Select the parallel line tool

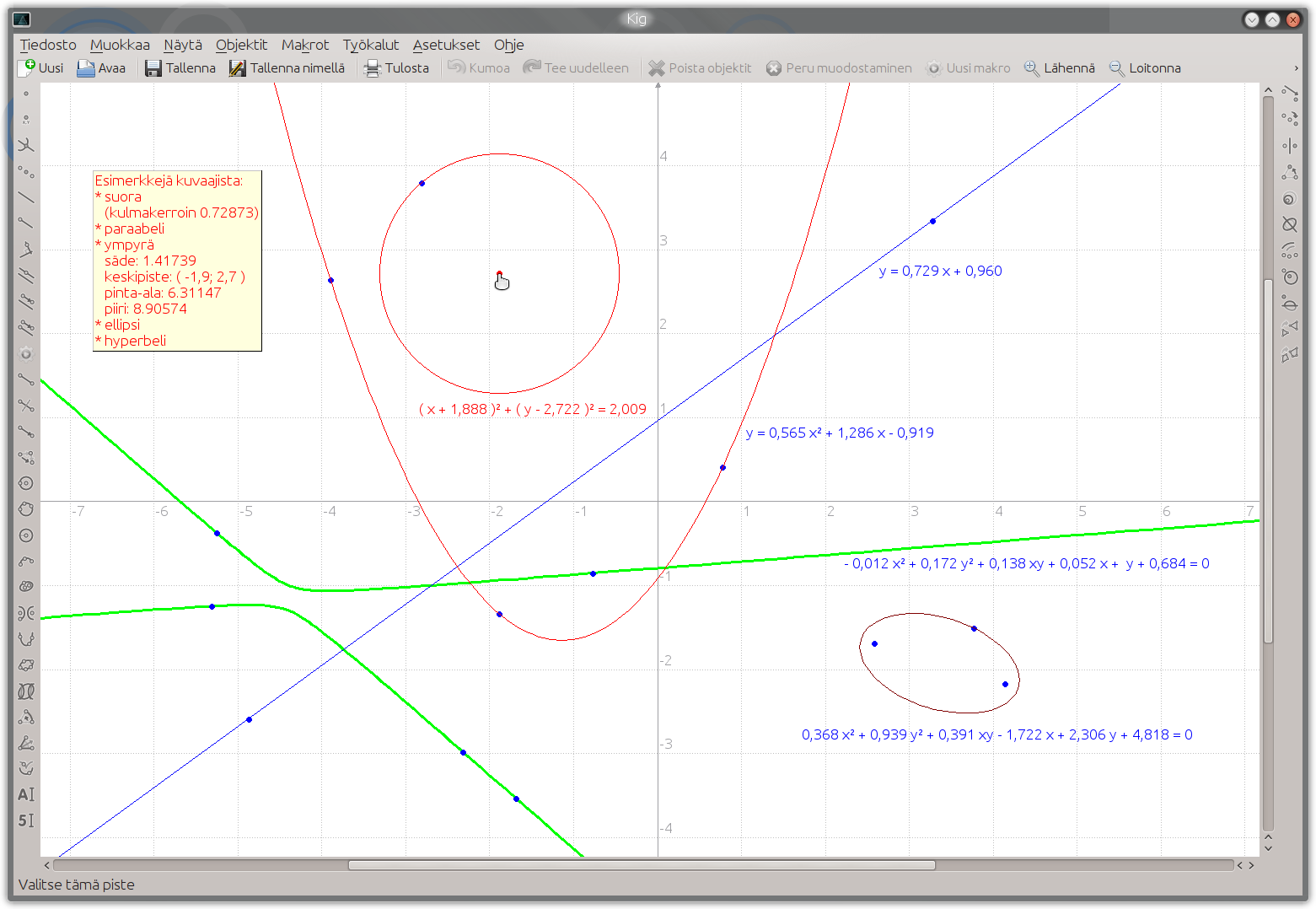(26, 276)
